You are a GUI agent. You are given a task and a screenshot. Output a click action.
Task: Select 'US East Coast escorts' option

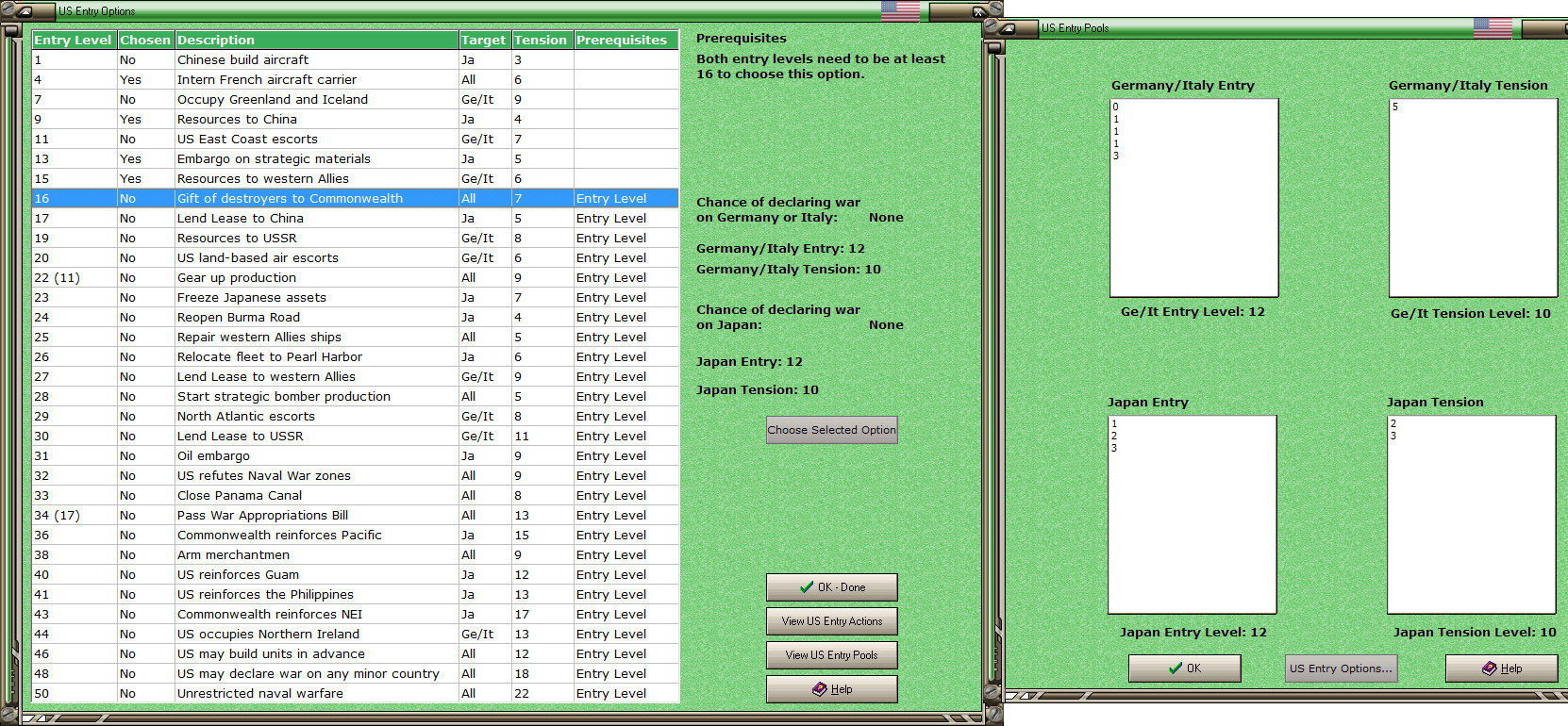(x=355, y=139)
